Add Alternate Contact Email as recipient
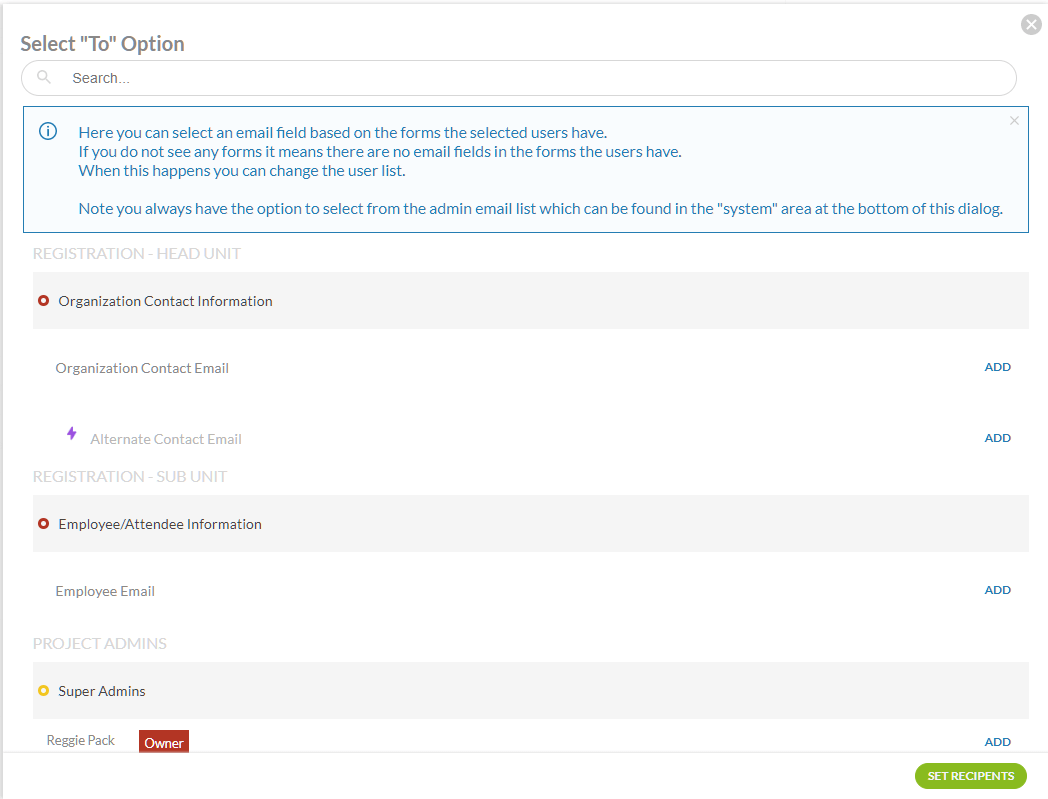The image size is (1048, 799). point(997,438)
